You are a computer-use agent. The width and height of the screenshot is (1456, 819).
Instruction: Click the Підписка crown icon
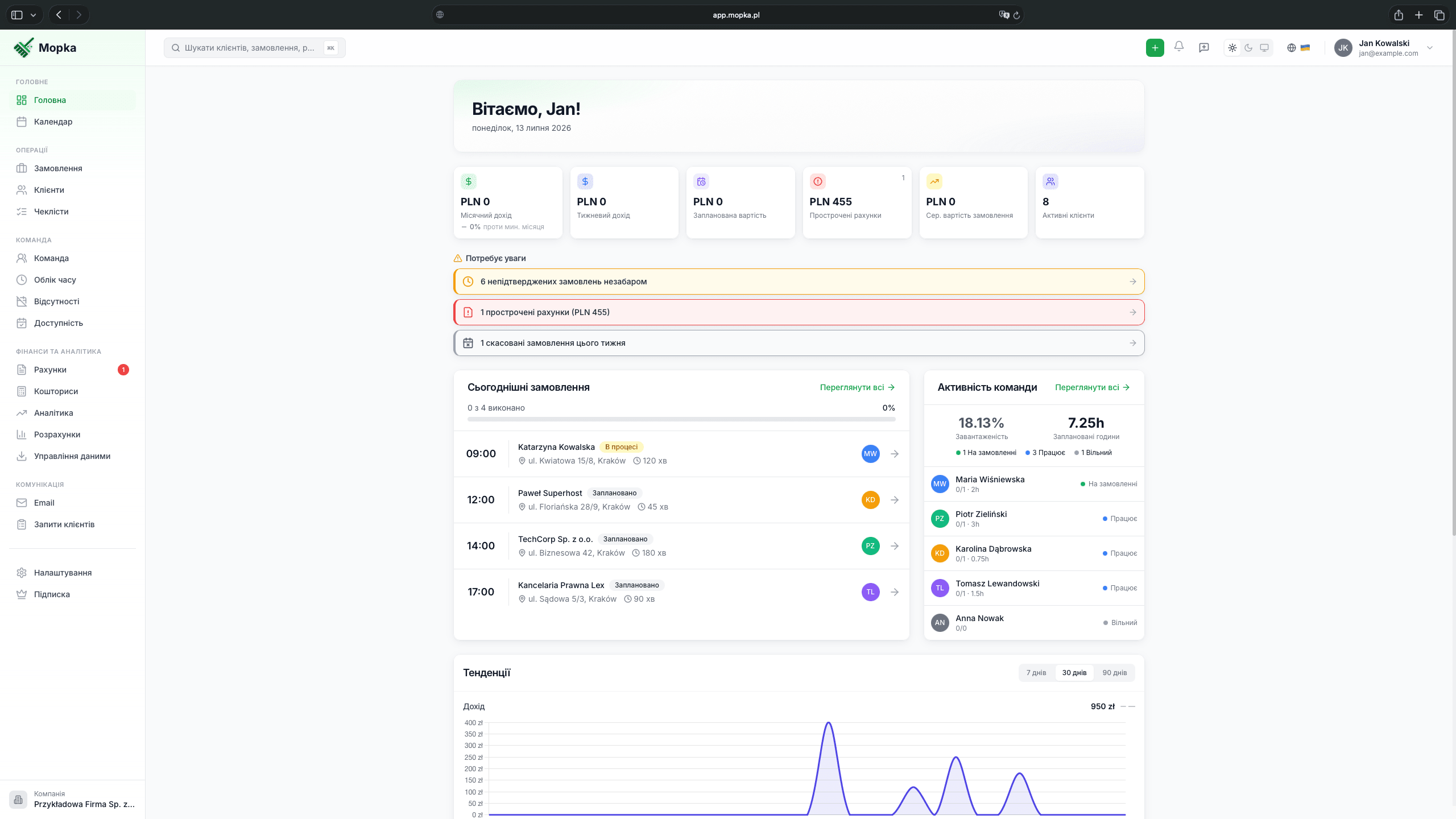pos(22,594)
